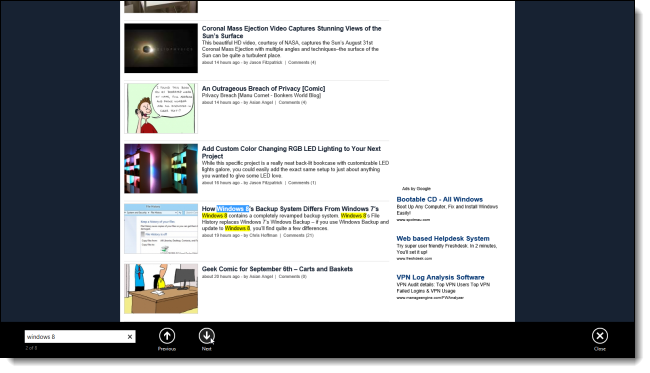Screen dimensions: 650x373
Task: Open 'An Outrageous Breach of Privacy [Comic]'
Action: (x=263, y=89)
